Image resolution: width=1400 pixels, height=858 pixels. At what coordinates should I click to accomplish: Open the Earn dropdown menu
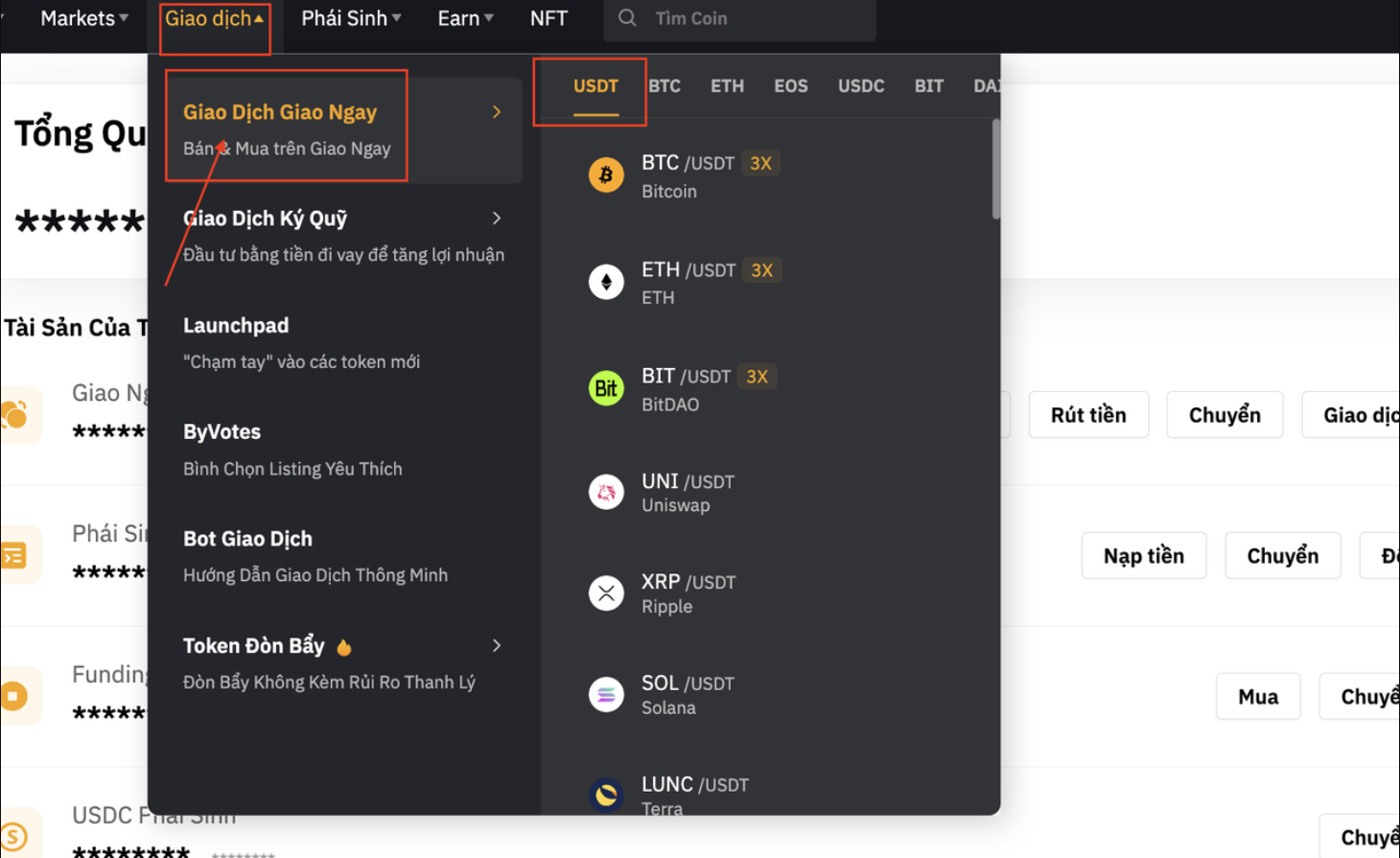[x=465, y=18]
